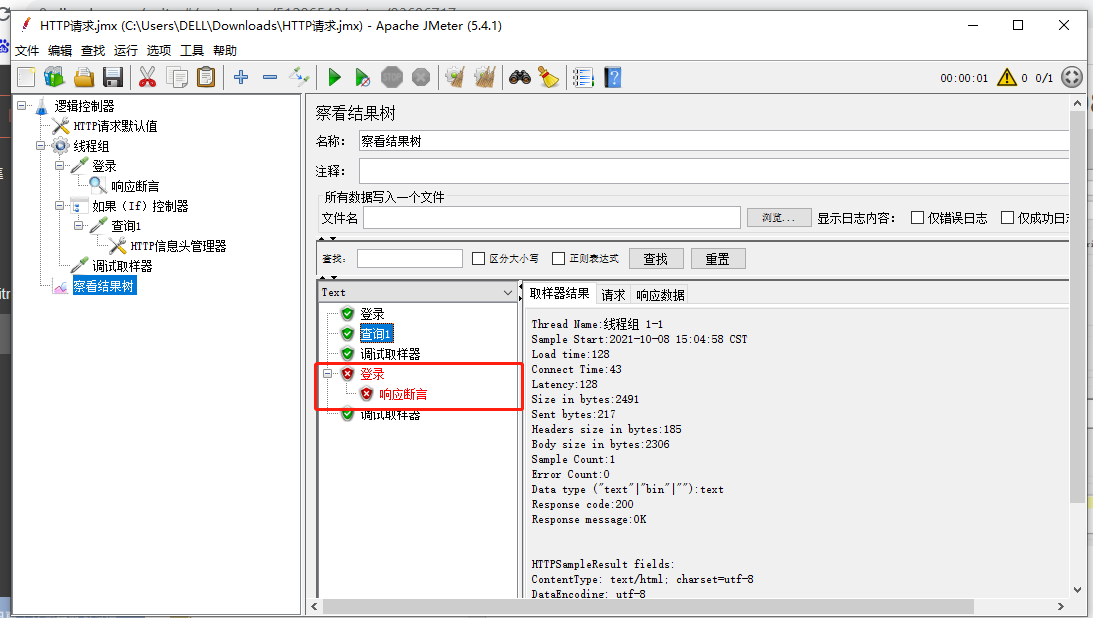The height and width of the screenshot is (618, 1093).
Task: Click the Open file toolbar icon
Action: click(84, 77)
